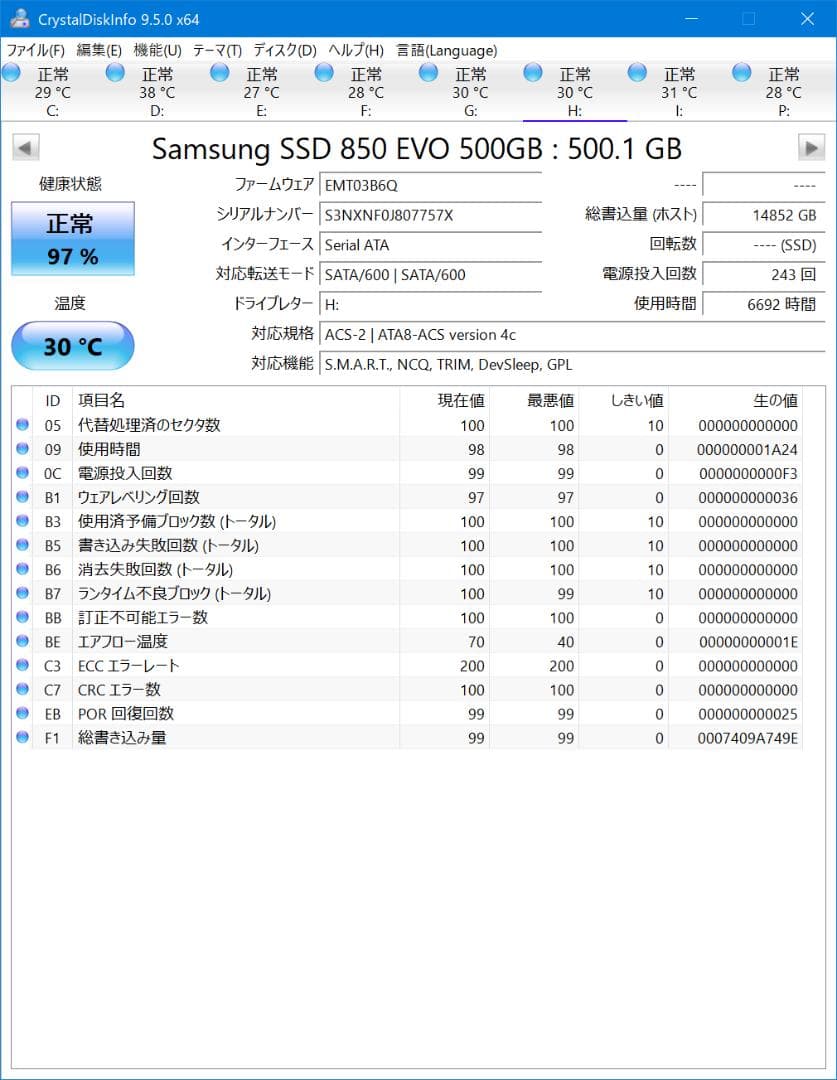Click the drive letter field H:
The width and height of the screenshot is (837, 1080).
point(431,304)
